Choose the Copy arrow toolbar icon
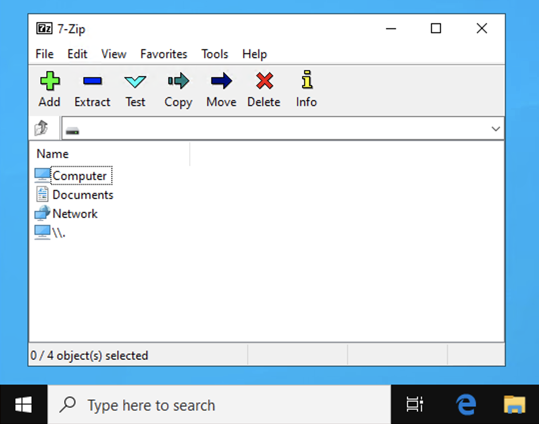 click(178, 81)
